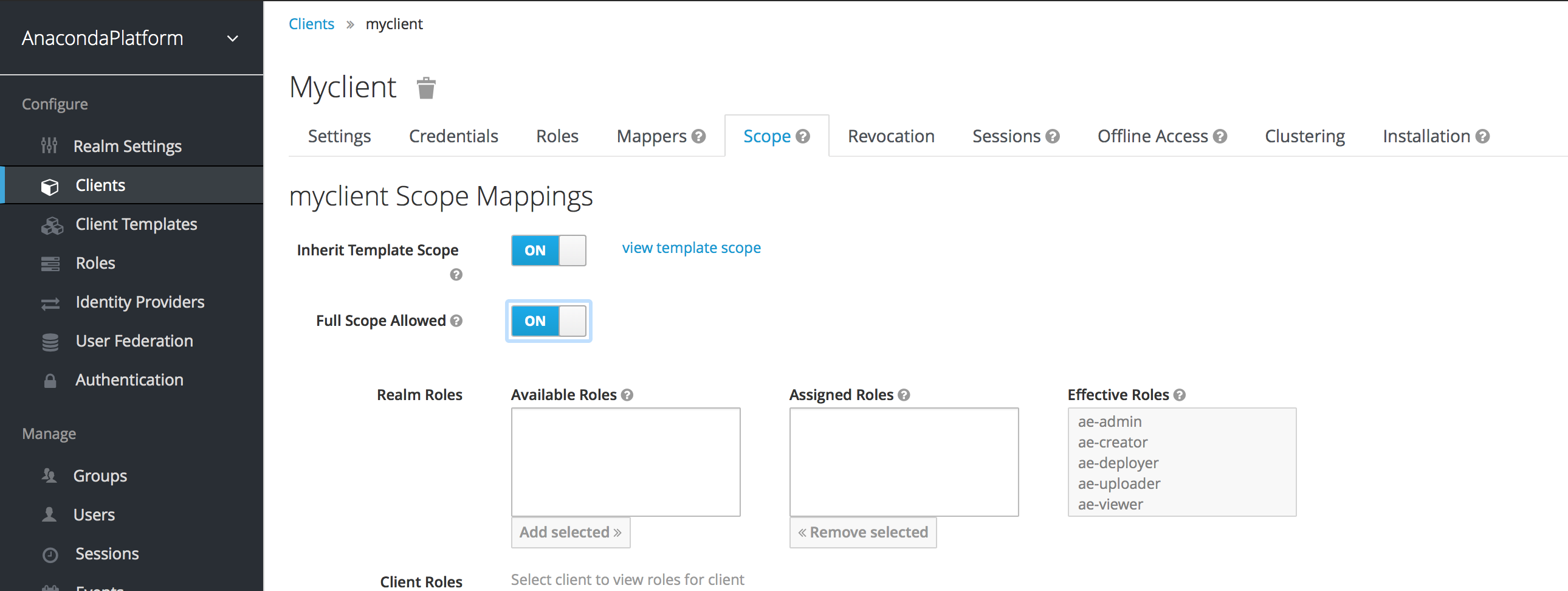1568x591 pixels.
Task: Click the Remove selected button
Action: coord(862,533)
